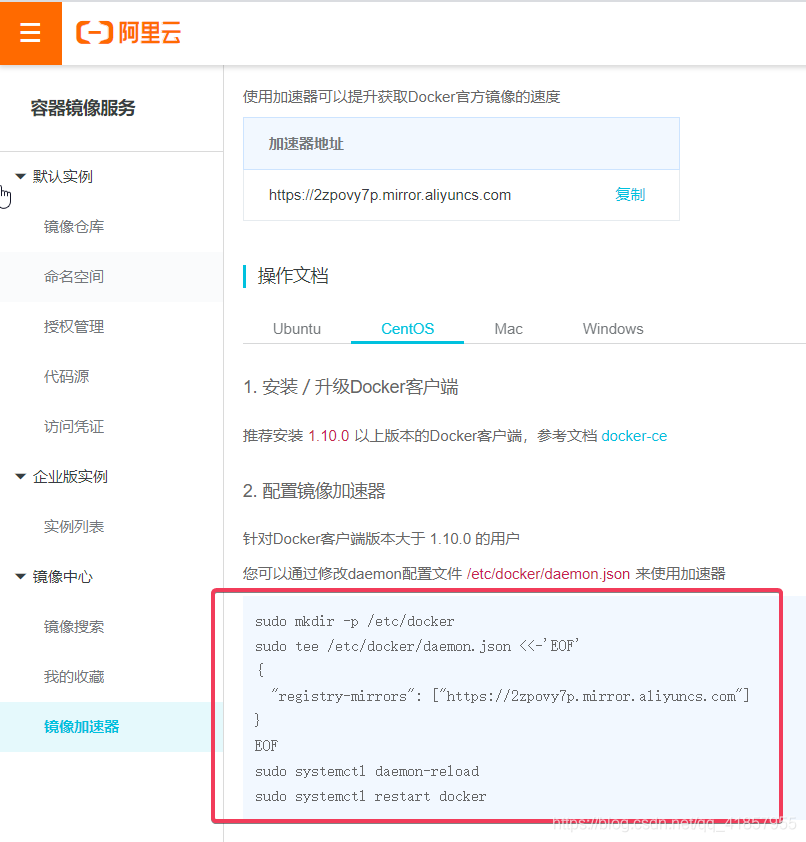
Task: Click the 操作文档 section heading
Action: (x=293, y=275)
